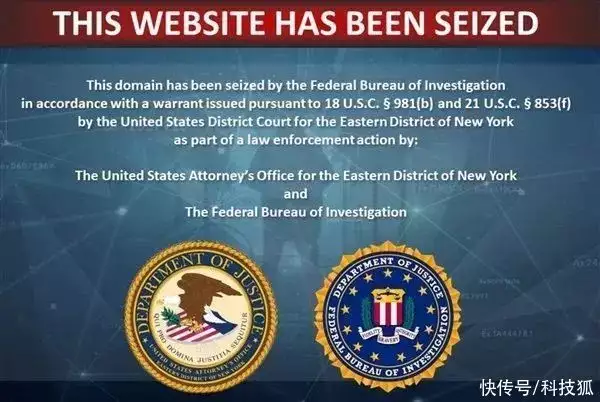Click 'The United States Attorney's Office' line
The width and height of the screenshot is (600, 402).
[295, 176]
